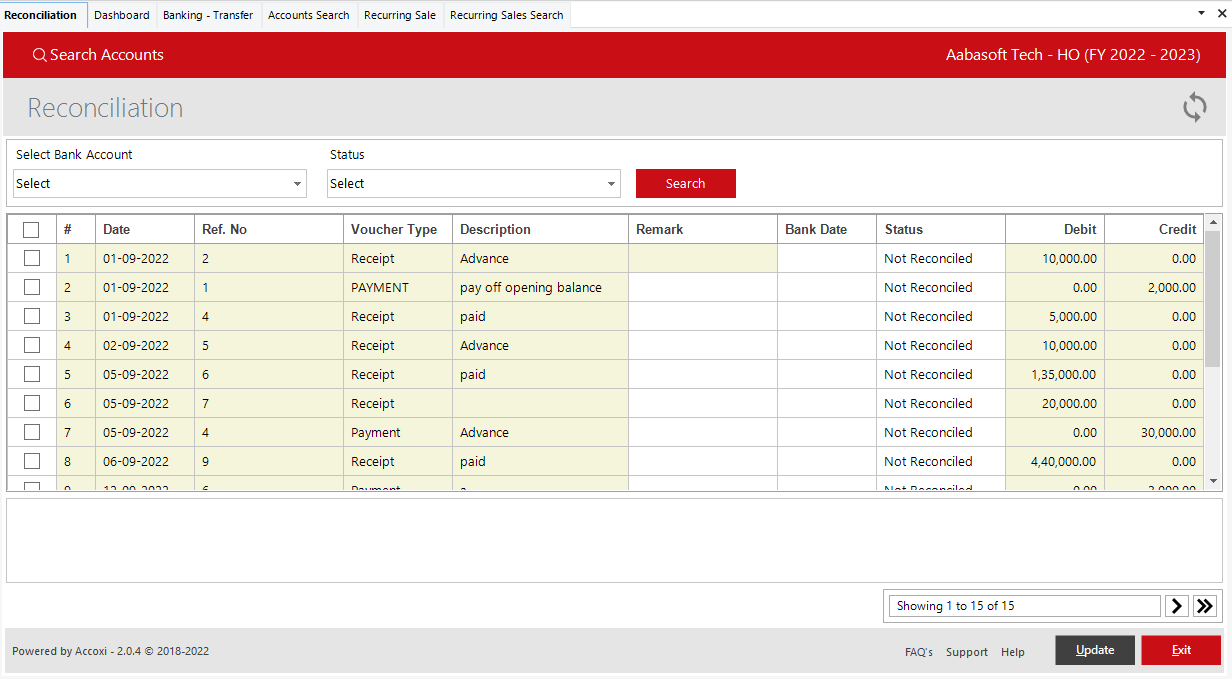Go to Recurring Sales Search tab
Screen dimensions: 1232x679
click(x=507, y=15)
